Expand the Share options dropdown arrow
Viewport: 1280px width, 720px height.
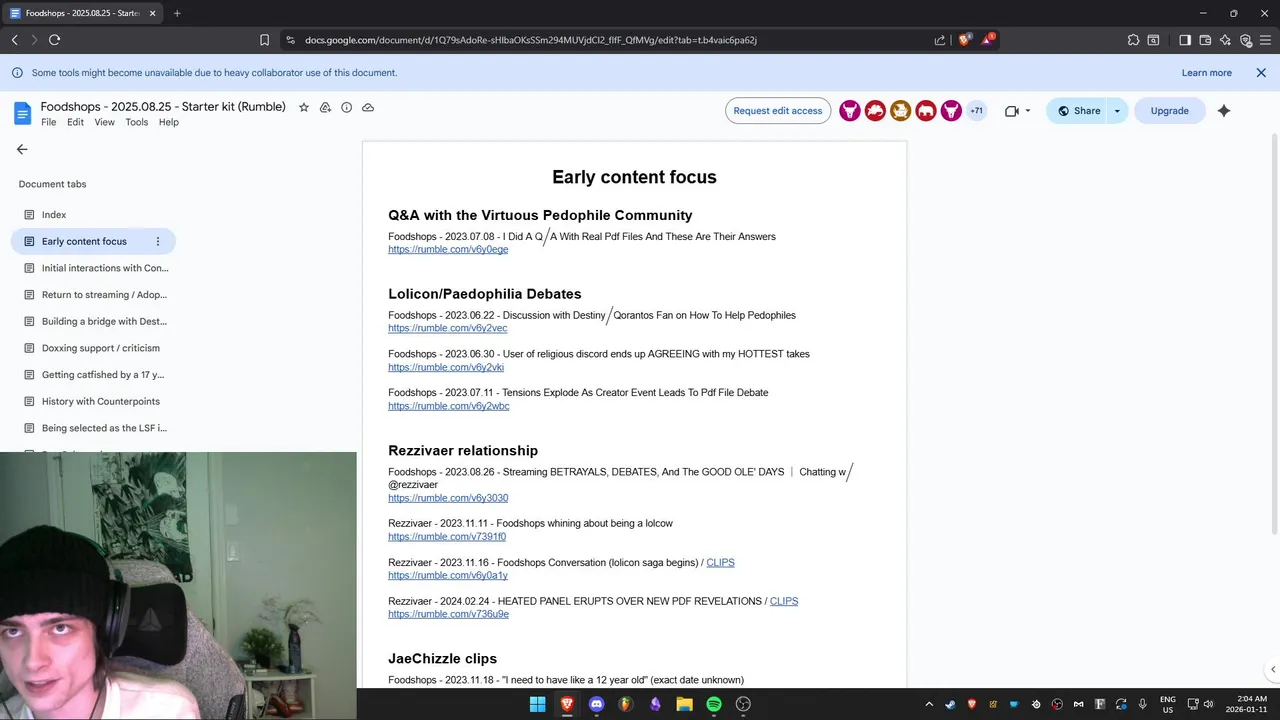(1117, 111)
